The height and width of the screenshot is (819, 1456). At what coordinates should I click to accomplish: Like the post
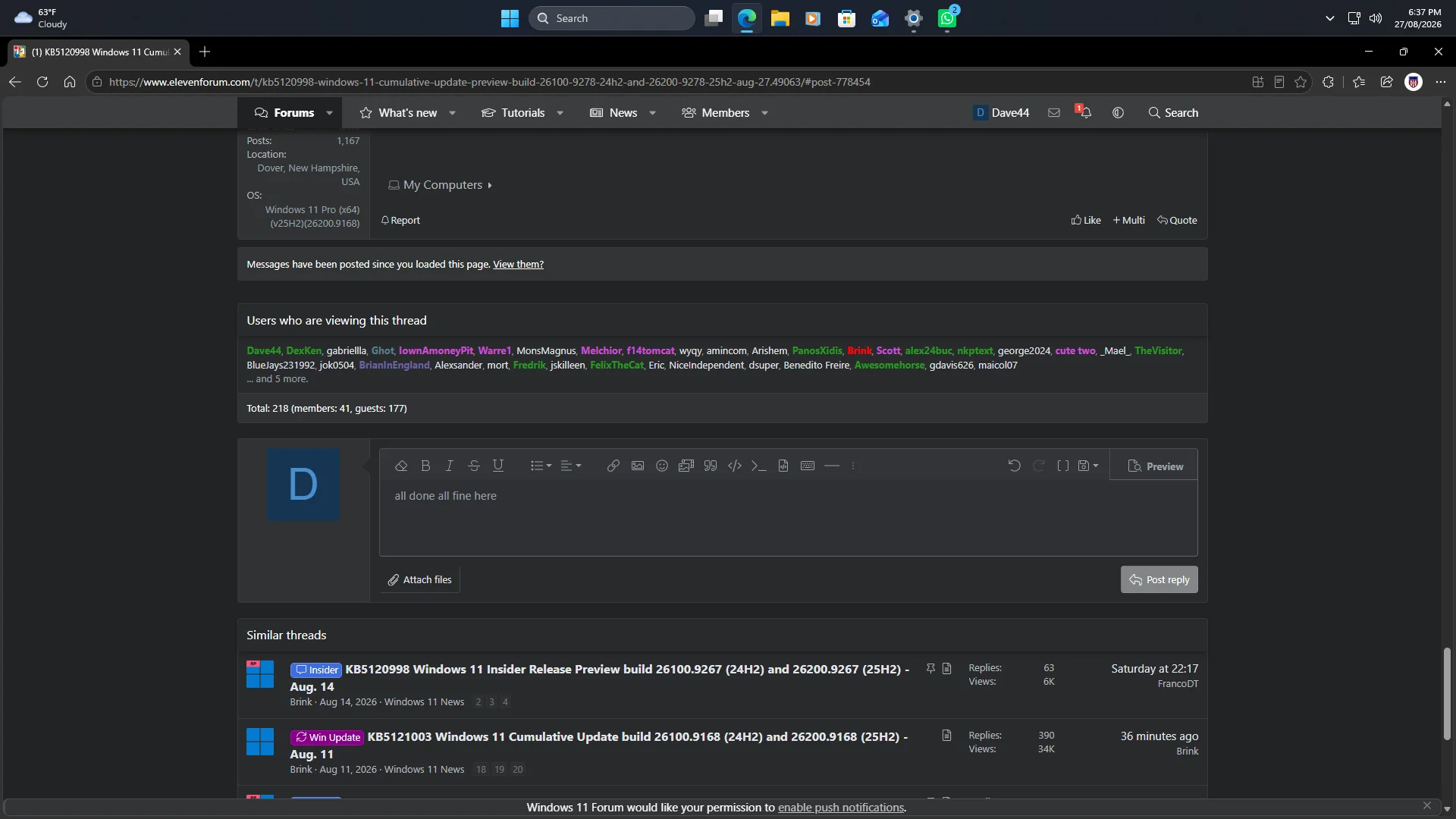[x=1086, y=221]
